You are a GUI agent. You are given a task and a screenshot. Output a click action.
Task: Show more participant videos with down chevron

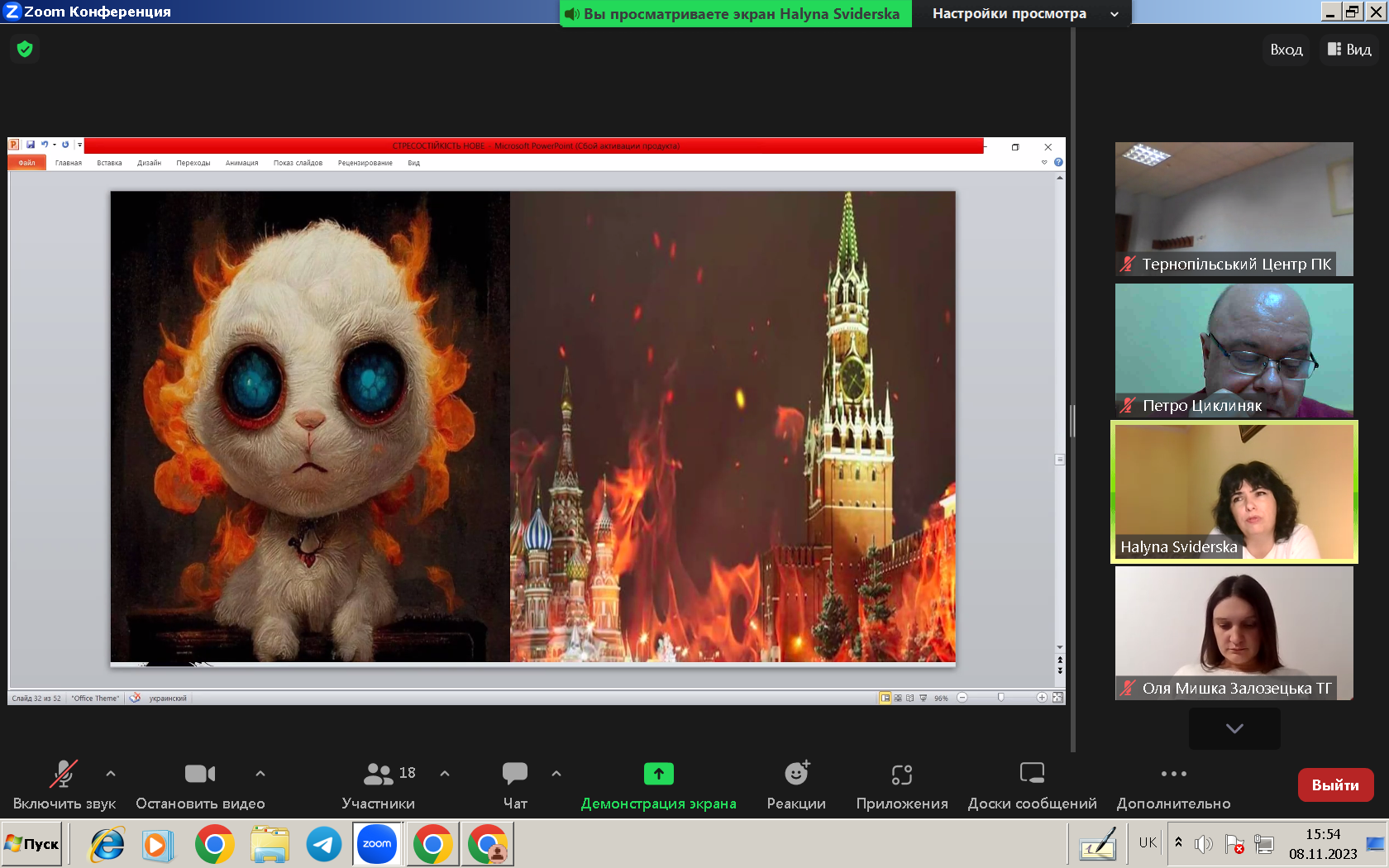1234,728
